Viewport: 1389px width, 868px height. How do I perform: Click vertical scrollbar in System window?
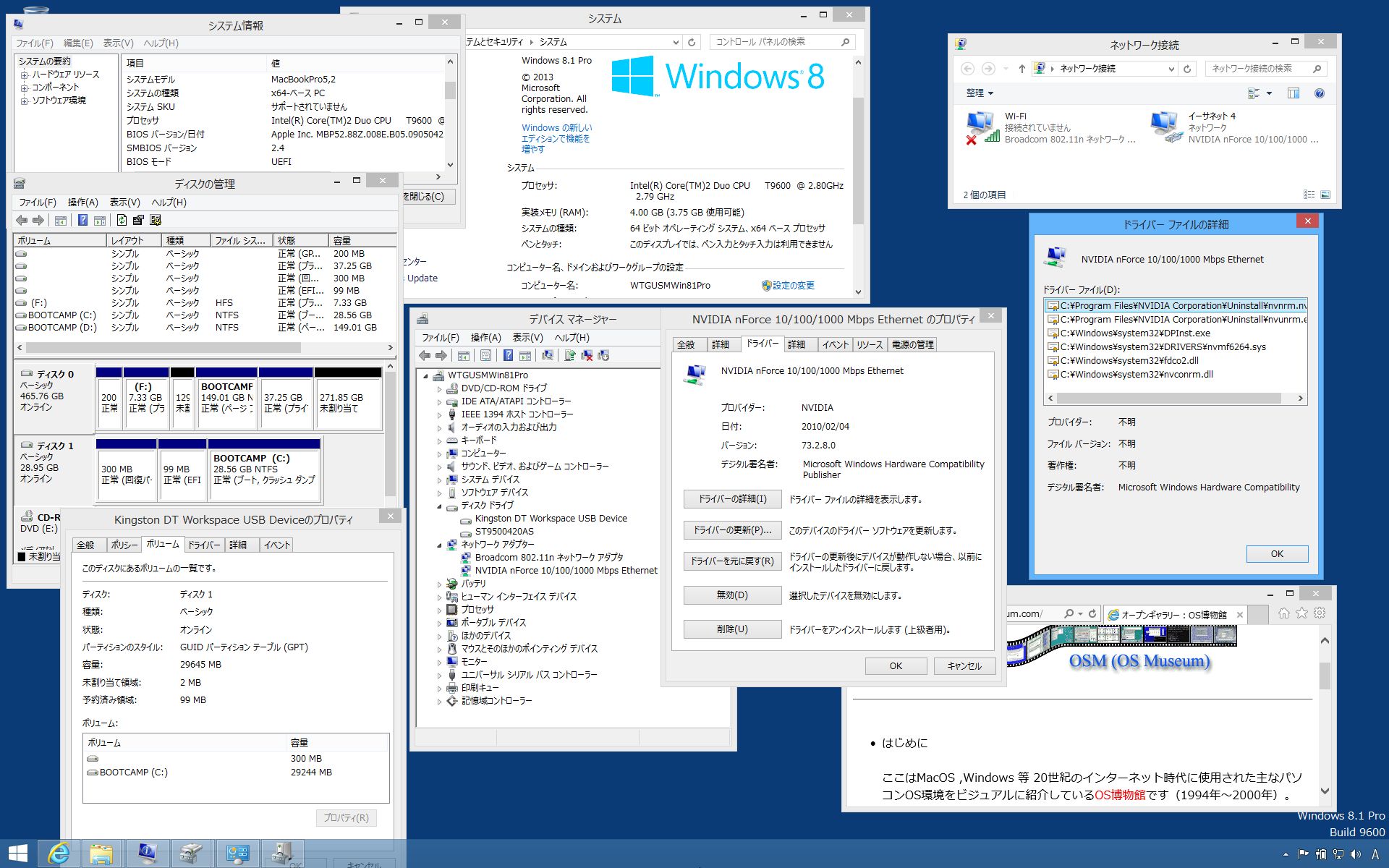coord(858,161)
